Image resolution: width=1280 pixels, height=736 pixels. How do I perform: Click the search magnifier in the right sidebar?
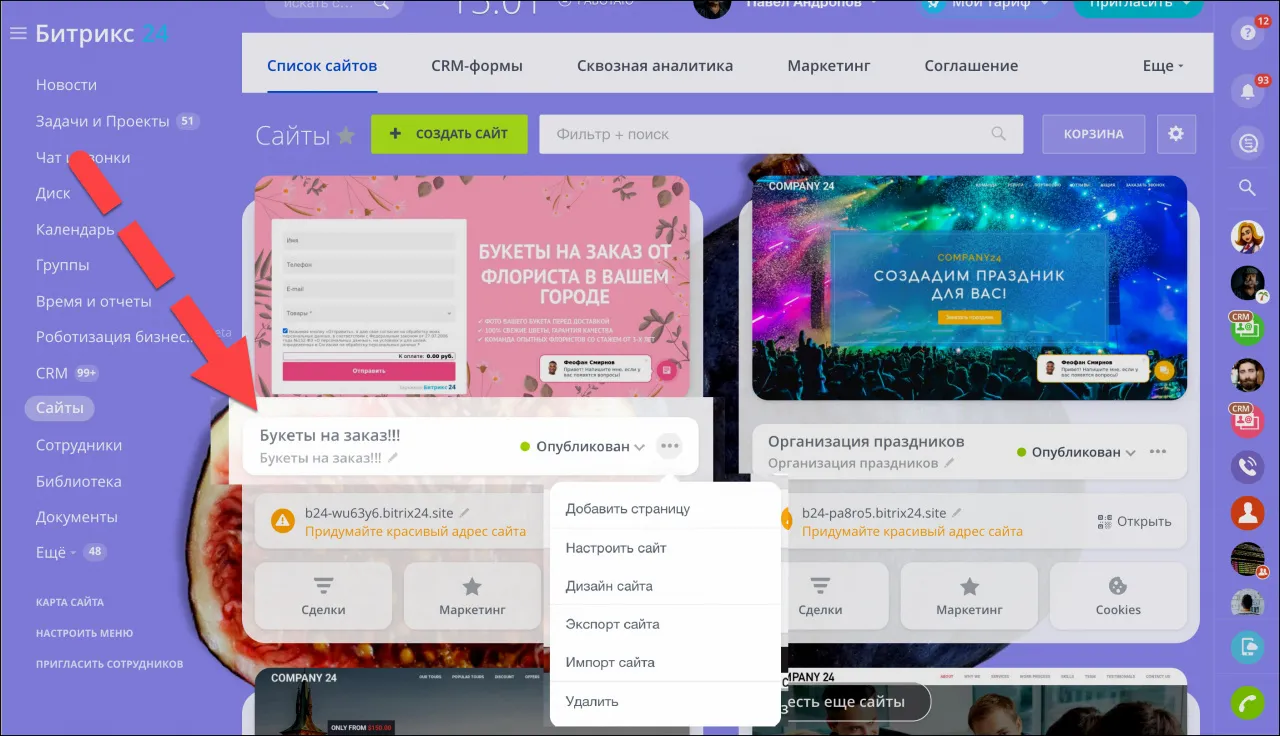(1247, 187)
